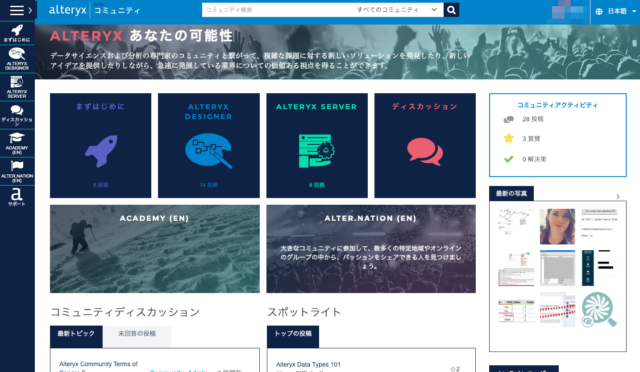The image size is (640, 372).
Task: Open Alteryx Designer from sidebar icon
Action: (17, 58)
